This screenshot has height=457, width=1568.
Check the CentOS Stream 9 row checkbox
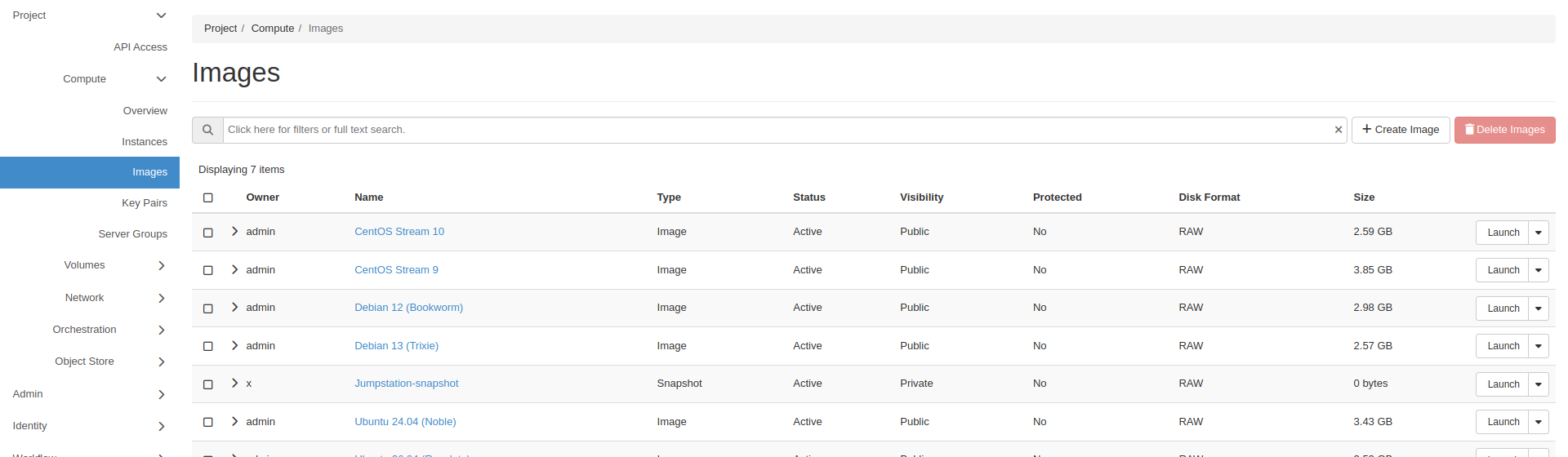(208, 270)
